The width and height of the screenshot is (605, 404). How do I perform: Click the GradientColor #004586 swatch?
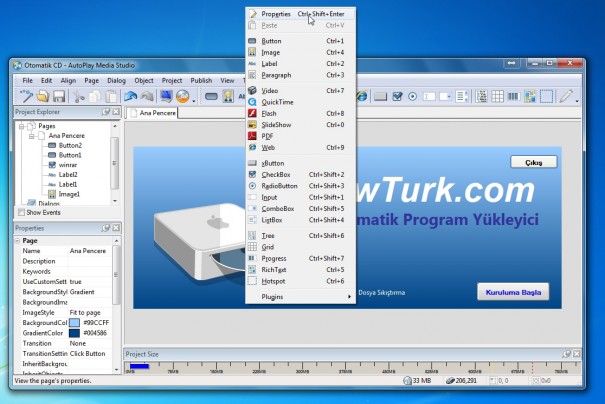[74, 333]
